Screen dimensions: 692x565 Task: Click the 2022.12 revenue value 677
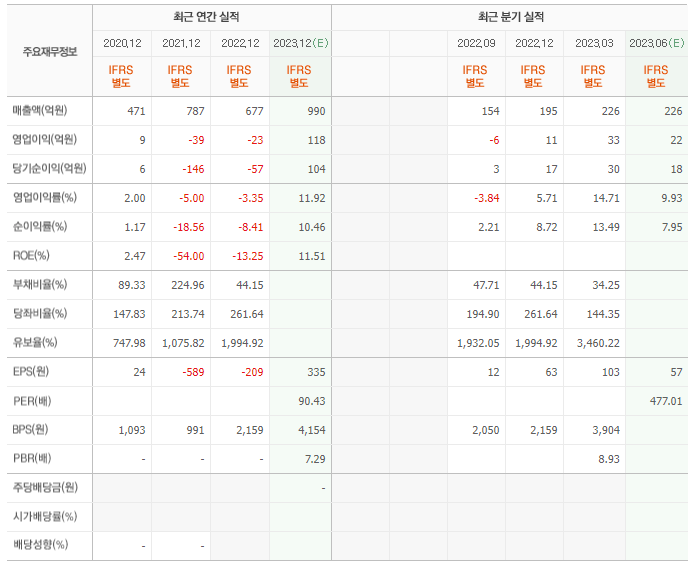(254, 111)
